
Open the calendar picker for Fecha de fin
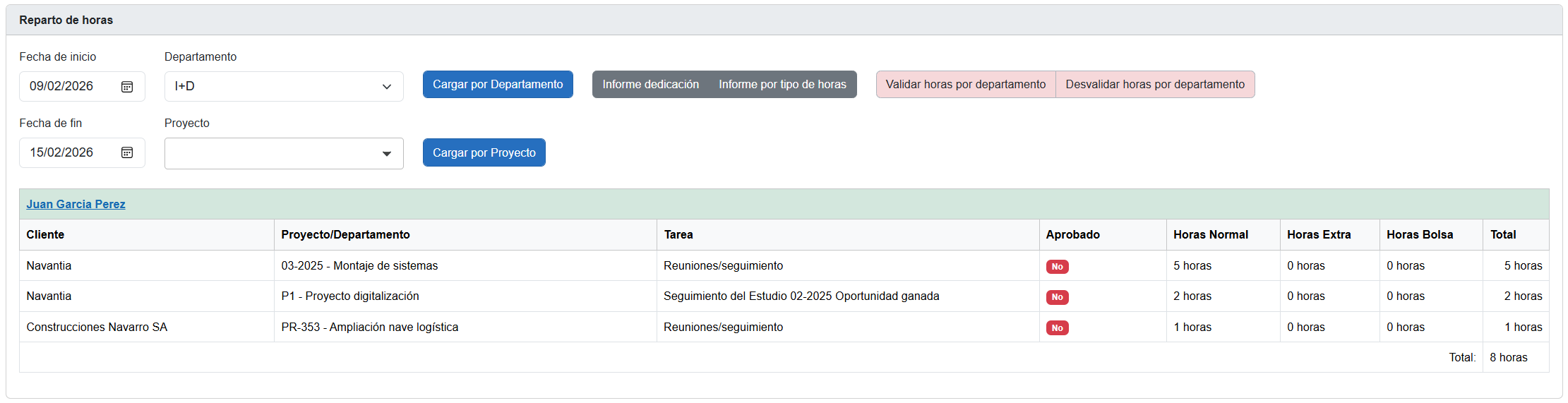tap(127, 153)
